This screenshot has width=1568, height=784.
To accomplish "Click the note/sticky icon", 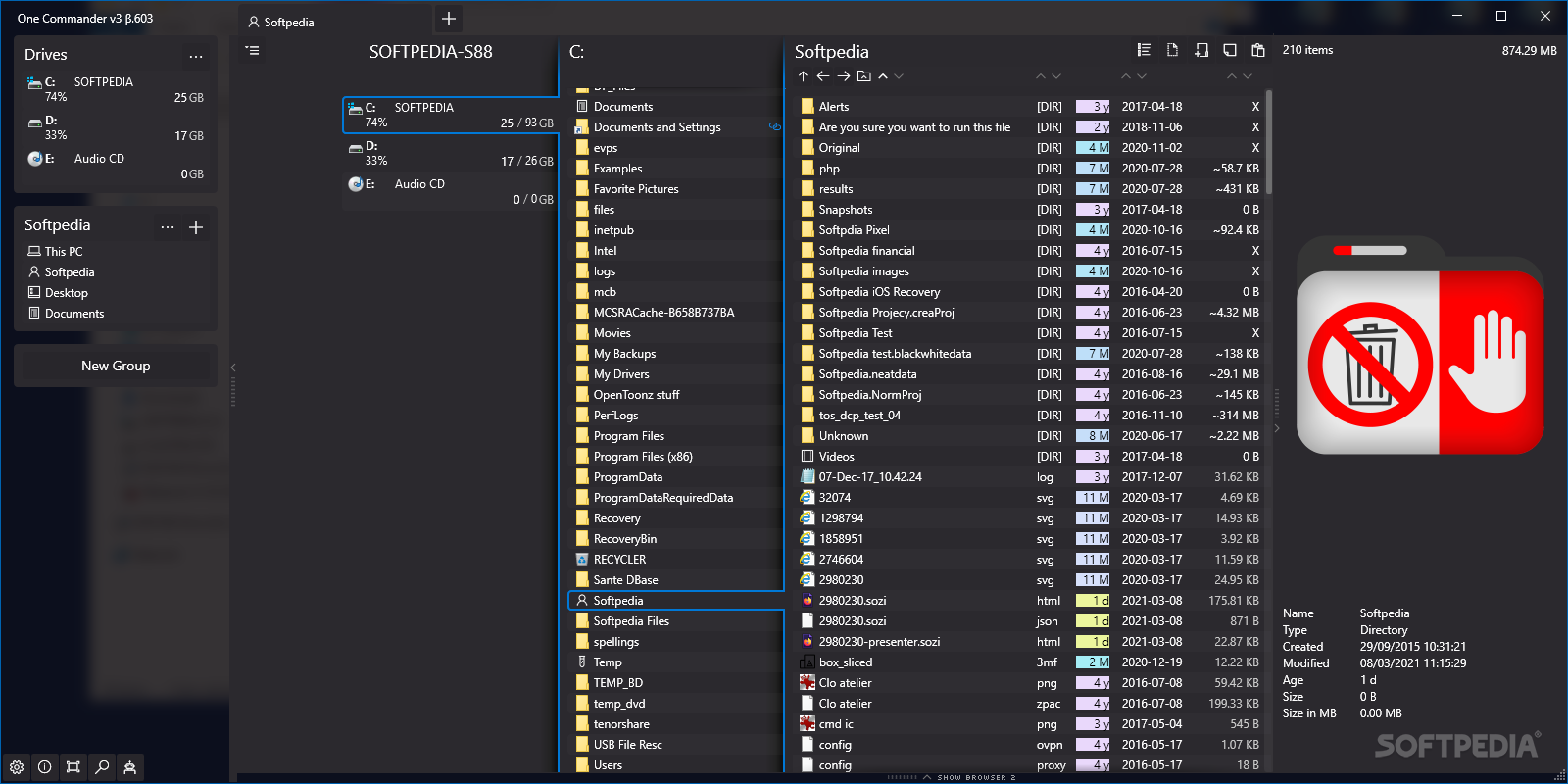I will click(x=1230, y=50).
